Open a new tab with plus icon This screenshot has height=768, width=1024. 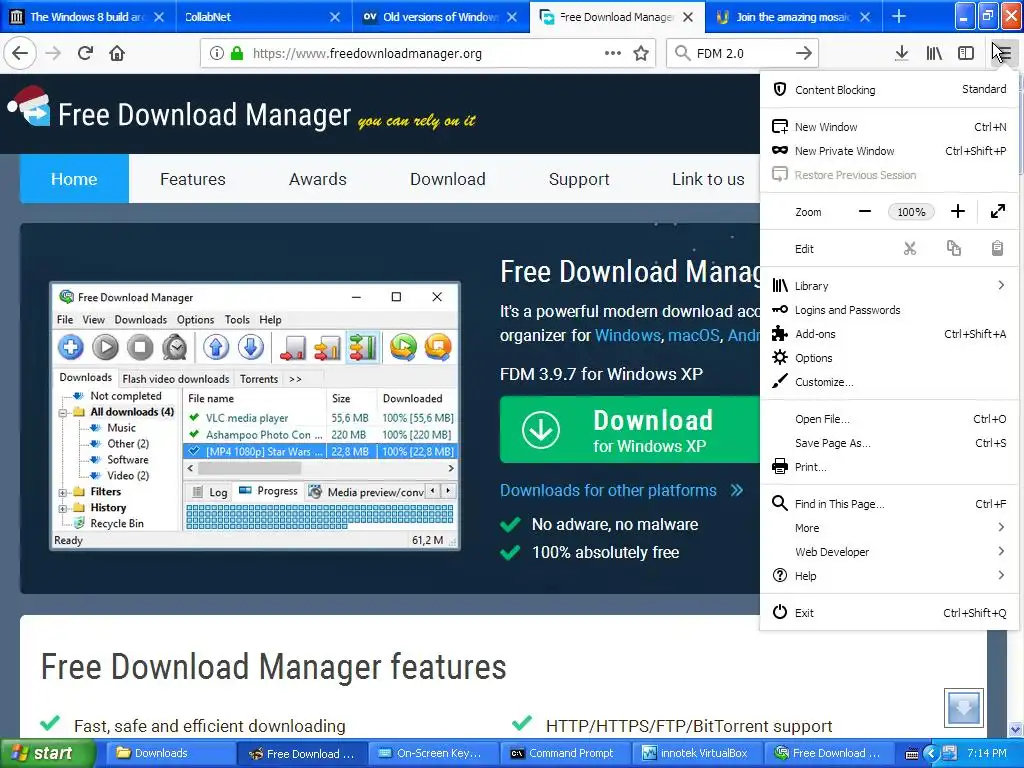pos(899,17)
